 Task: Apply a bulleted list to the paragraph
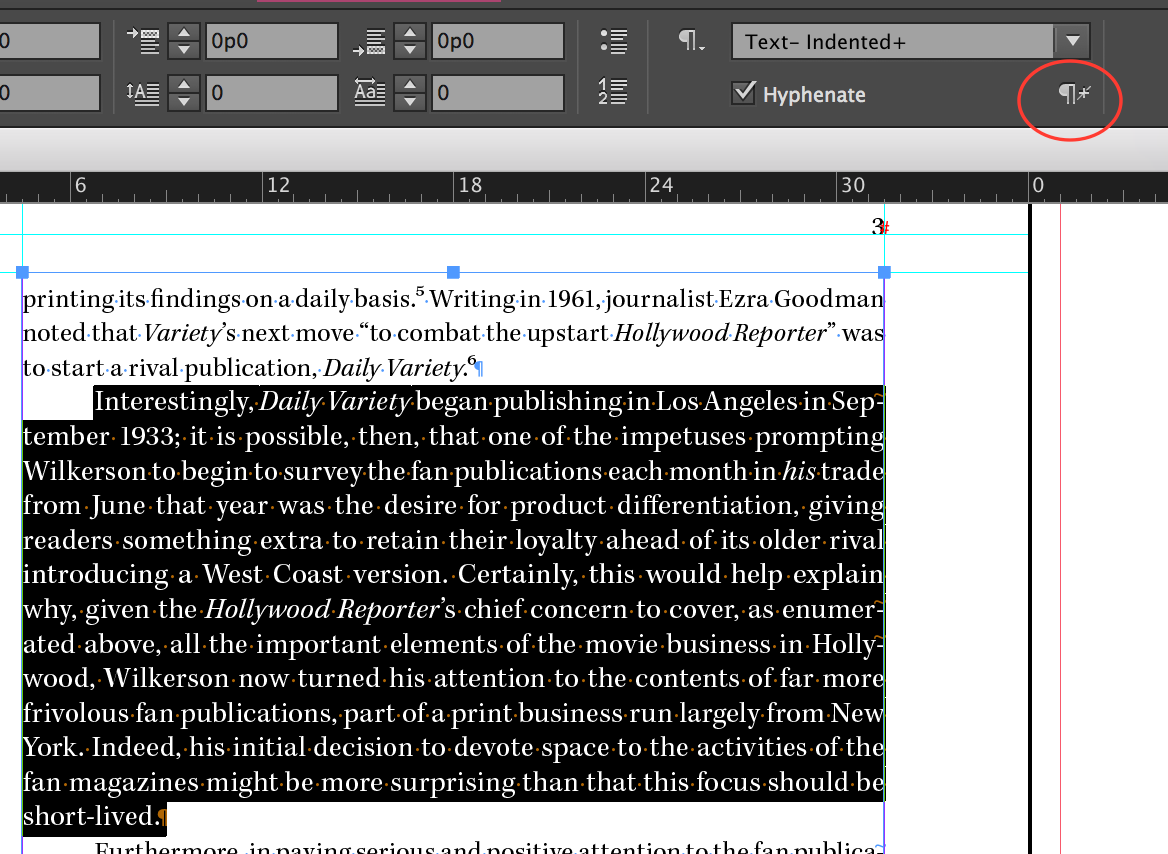(x=613, y=42)
